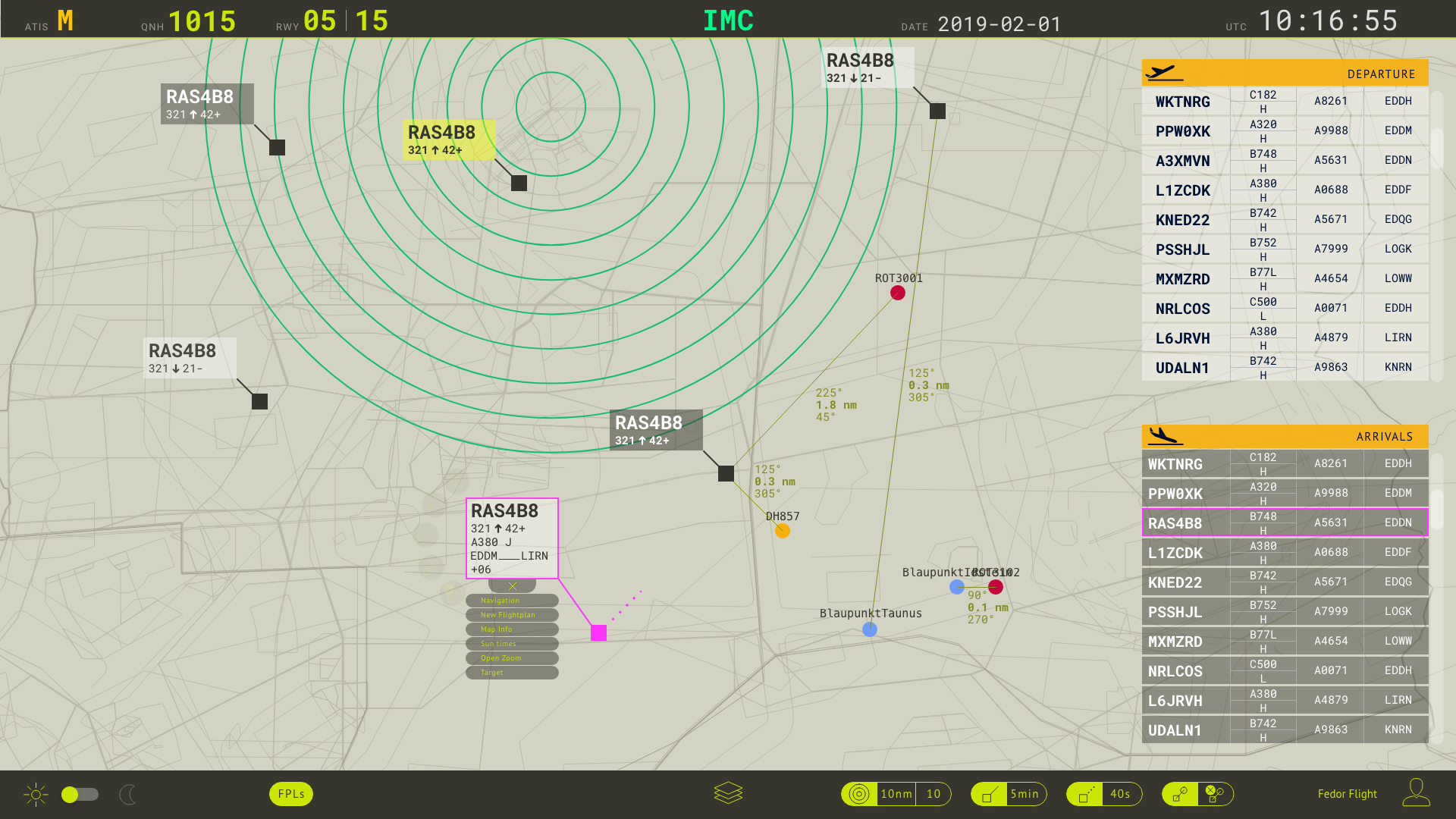The width and height of the screenshot is (1456, 819).
Task: Select New Flightplan menu entry
Action: 512,615
